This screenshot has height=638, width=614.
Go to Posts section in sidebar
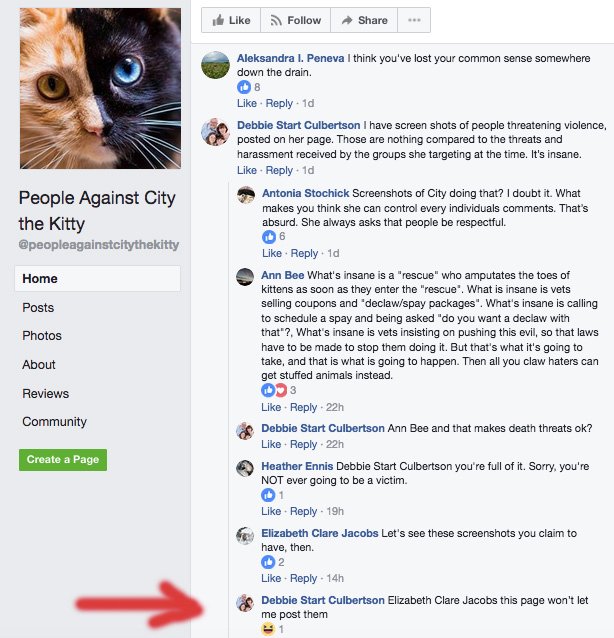(x=39, y=307)
